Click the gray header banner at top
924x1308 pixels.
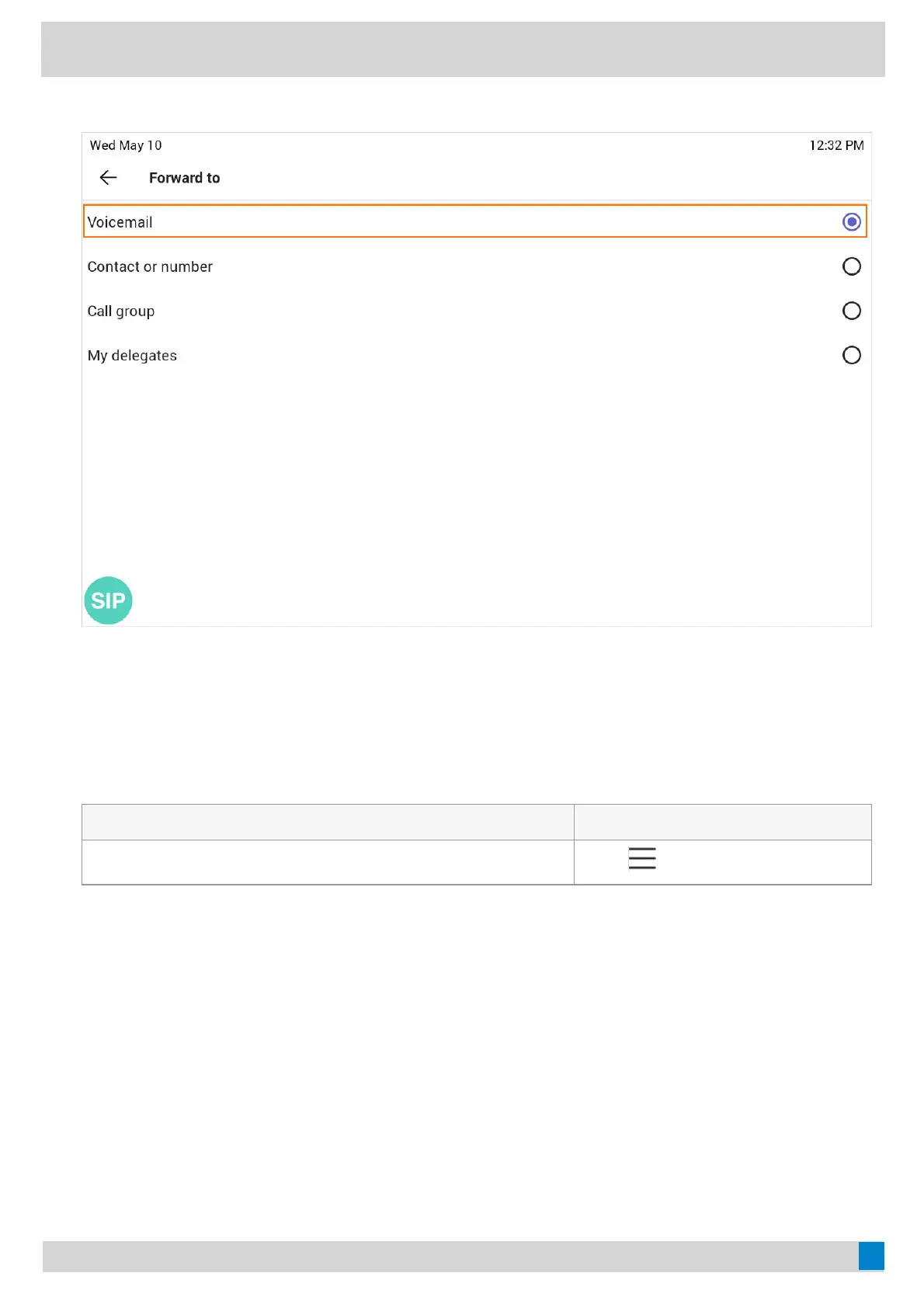click(463, 49)
